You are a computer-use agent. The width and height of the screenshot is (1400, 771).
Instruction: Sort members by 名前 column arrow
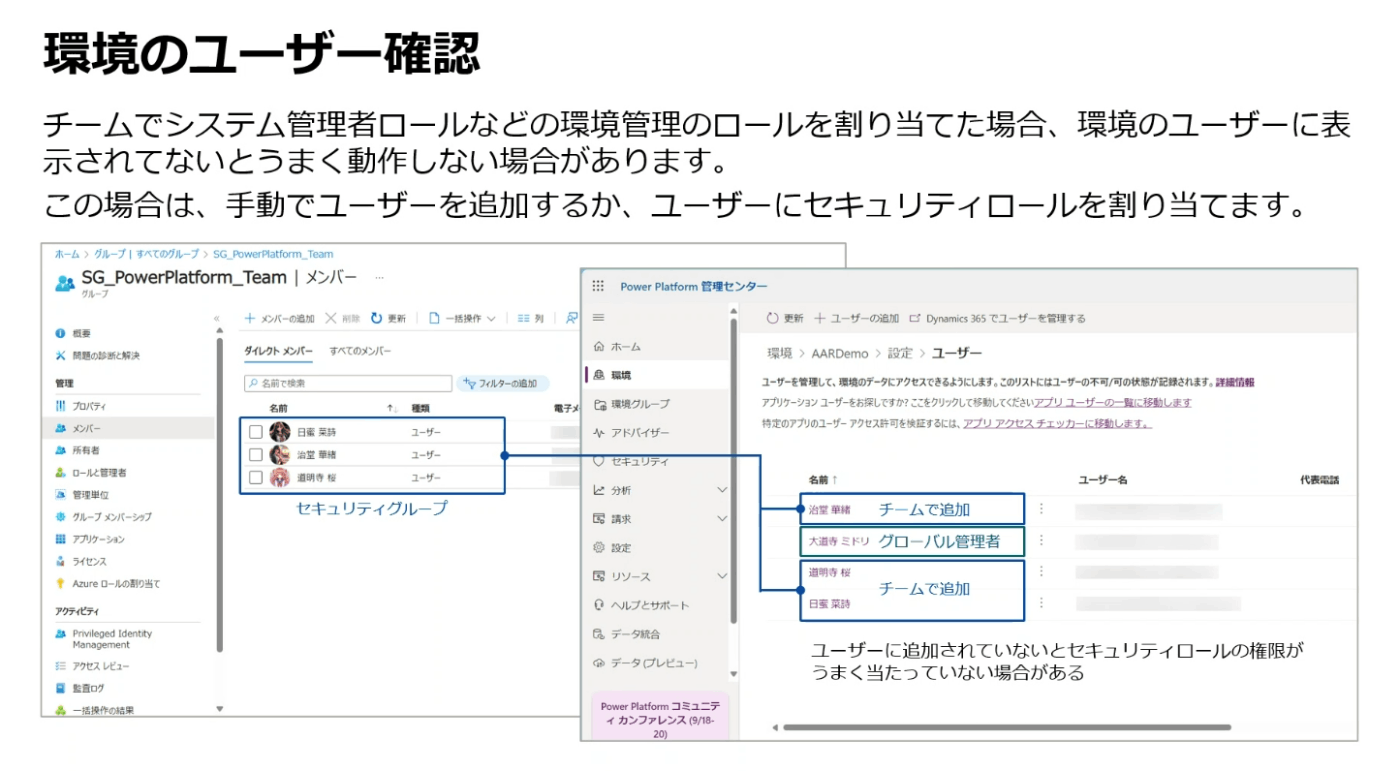(391, 408)
